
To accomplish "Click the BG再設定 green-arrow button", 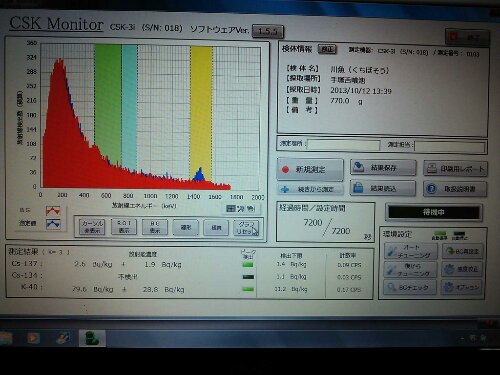I will (x=462, y=251).
